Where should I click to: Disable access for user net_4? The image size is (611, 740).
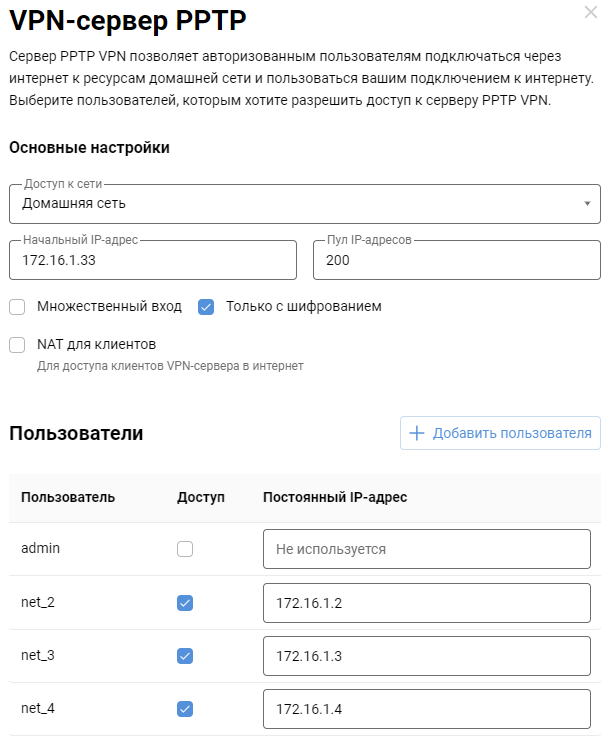[185, 709]
